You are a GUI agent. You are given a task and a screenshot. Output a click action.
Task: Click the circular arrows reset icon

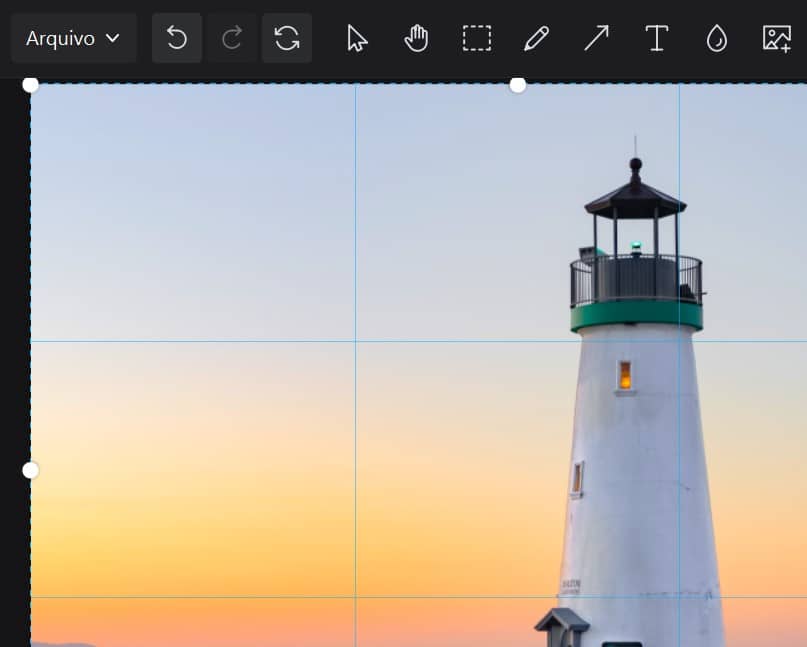tap(287, 38)
